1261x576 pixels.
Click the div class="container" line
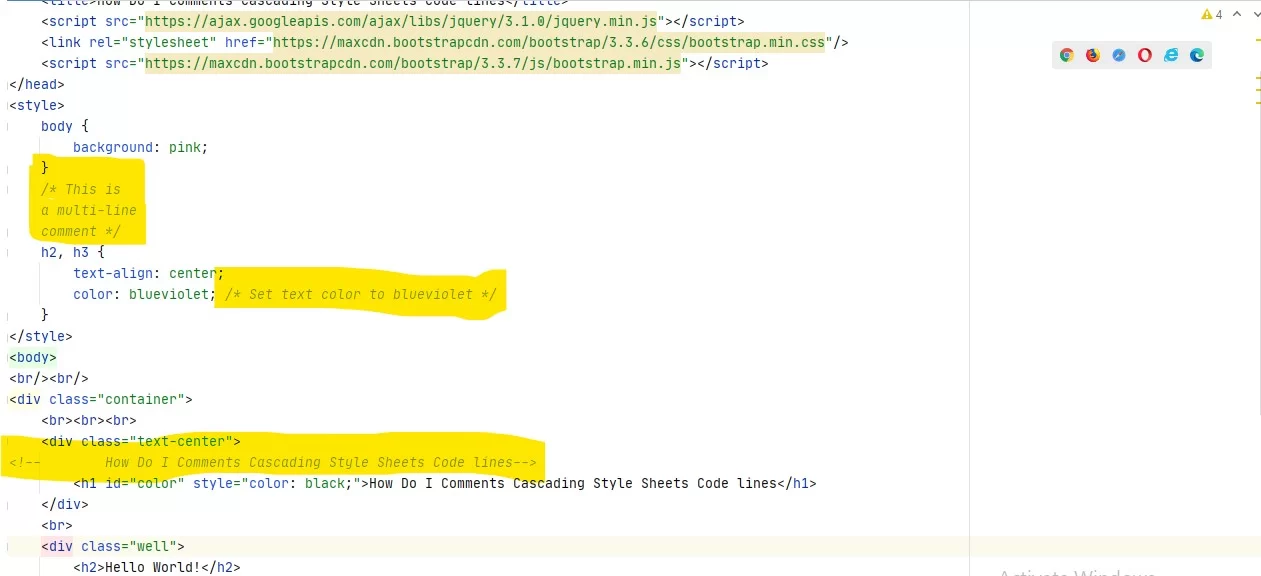tap(101, 399)
